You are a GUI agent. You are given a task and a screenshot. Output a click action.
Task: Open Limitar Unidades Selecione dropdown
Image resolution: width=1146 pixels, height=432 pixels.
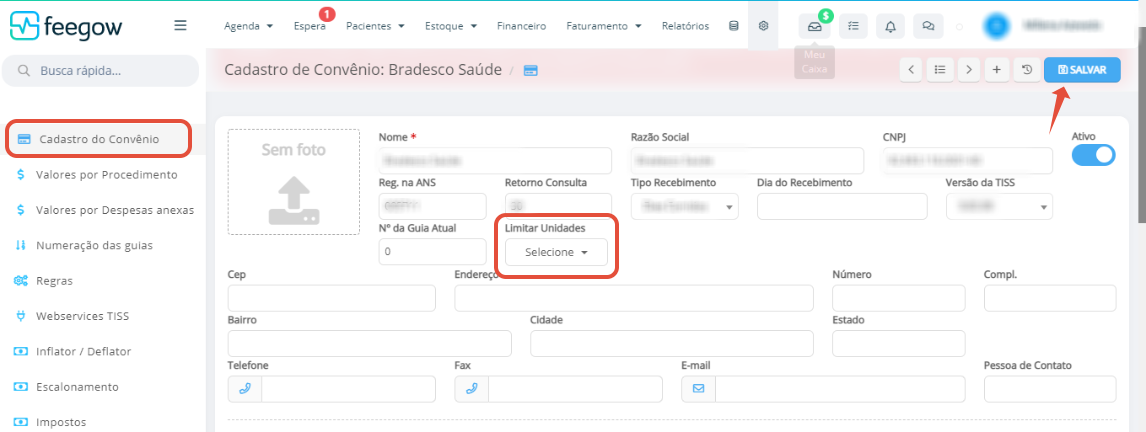556,252
